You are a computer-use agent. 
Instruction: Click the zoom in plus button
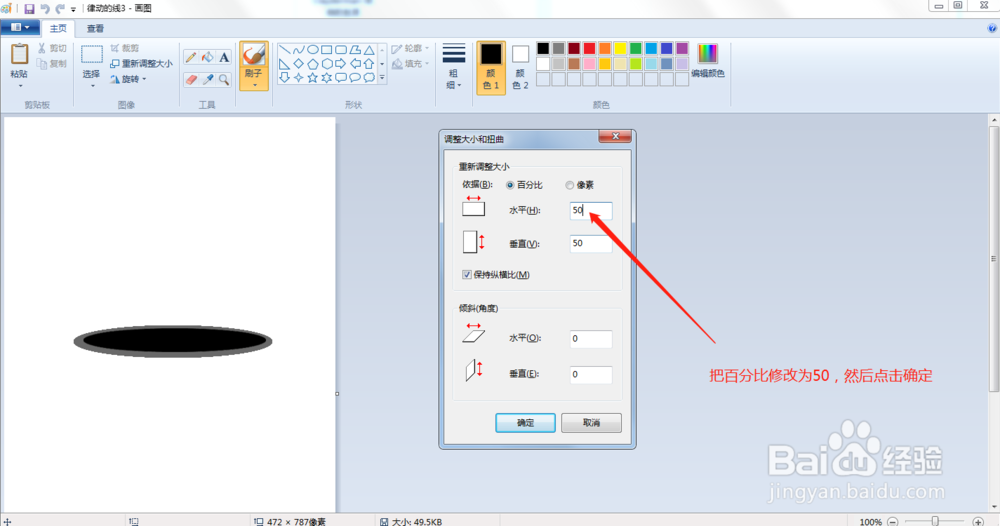click(x=978, y=522)
